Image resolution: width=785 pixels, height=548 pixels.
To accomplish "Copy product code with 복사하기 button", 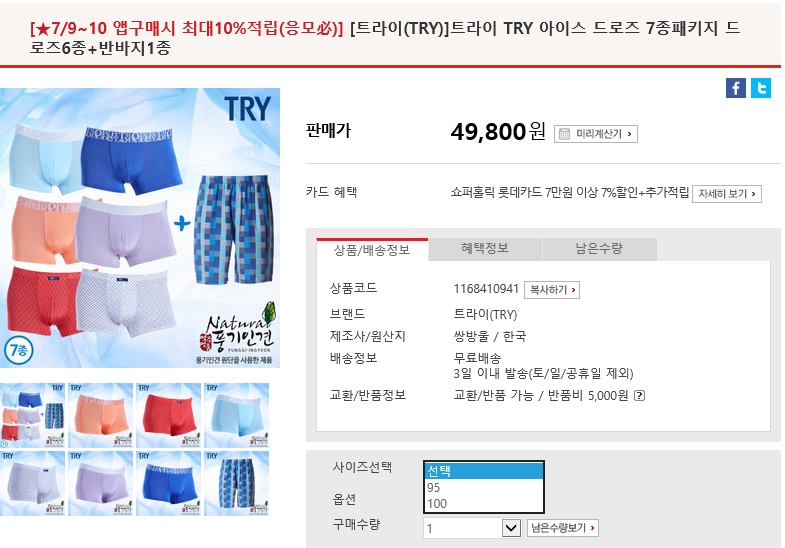I will coord(552,290).
